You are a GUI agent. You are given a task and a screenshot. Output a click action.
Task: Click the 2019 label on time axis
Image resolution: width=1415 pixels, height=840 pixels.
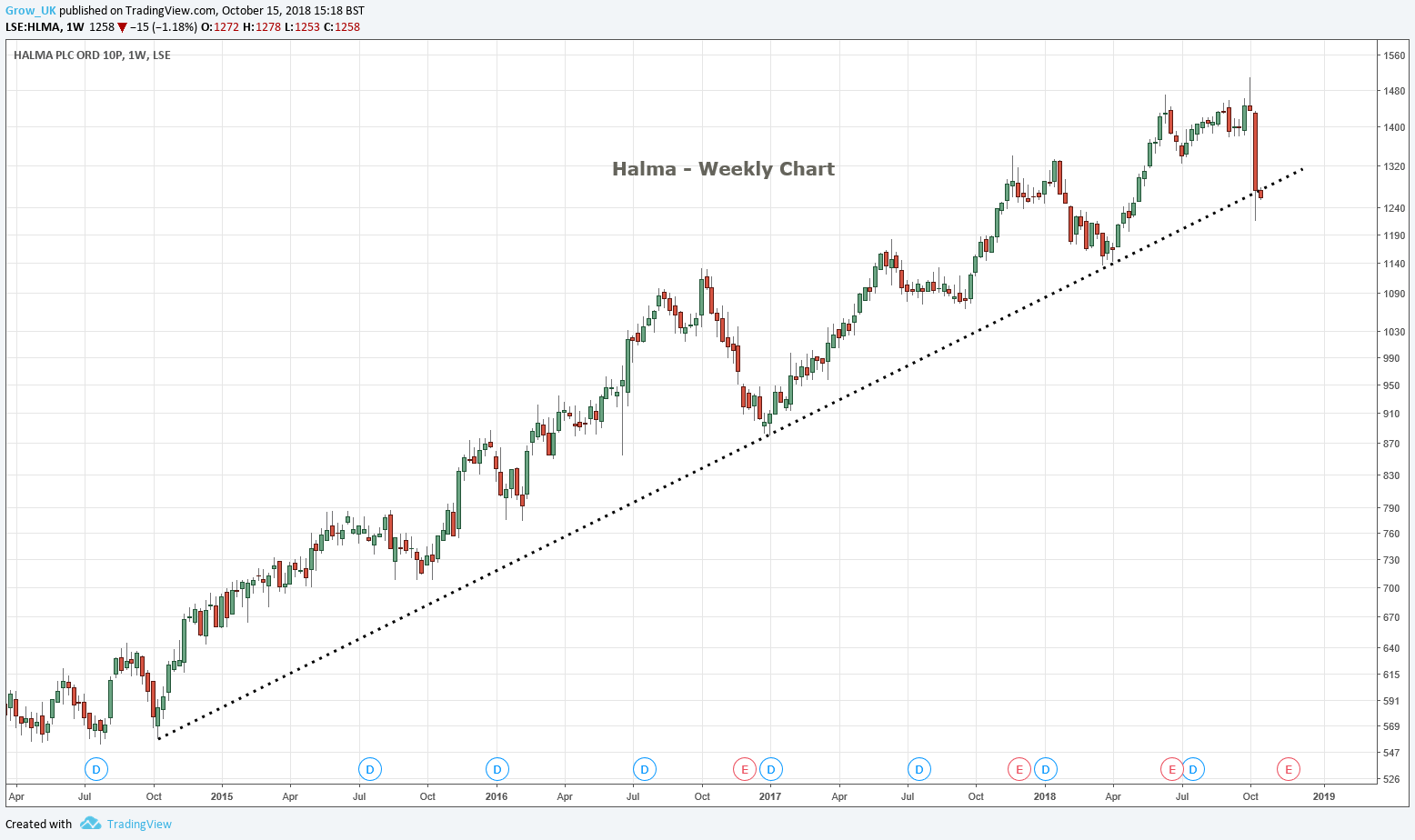[1324, 796]
